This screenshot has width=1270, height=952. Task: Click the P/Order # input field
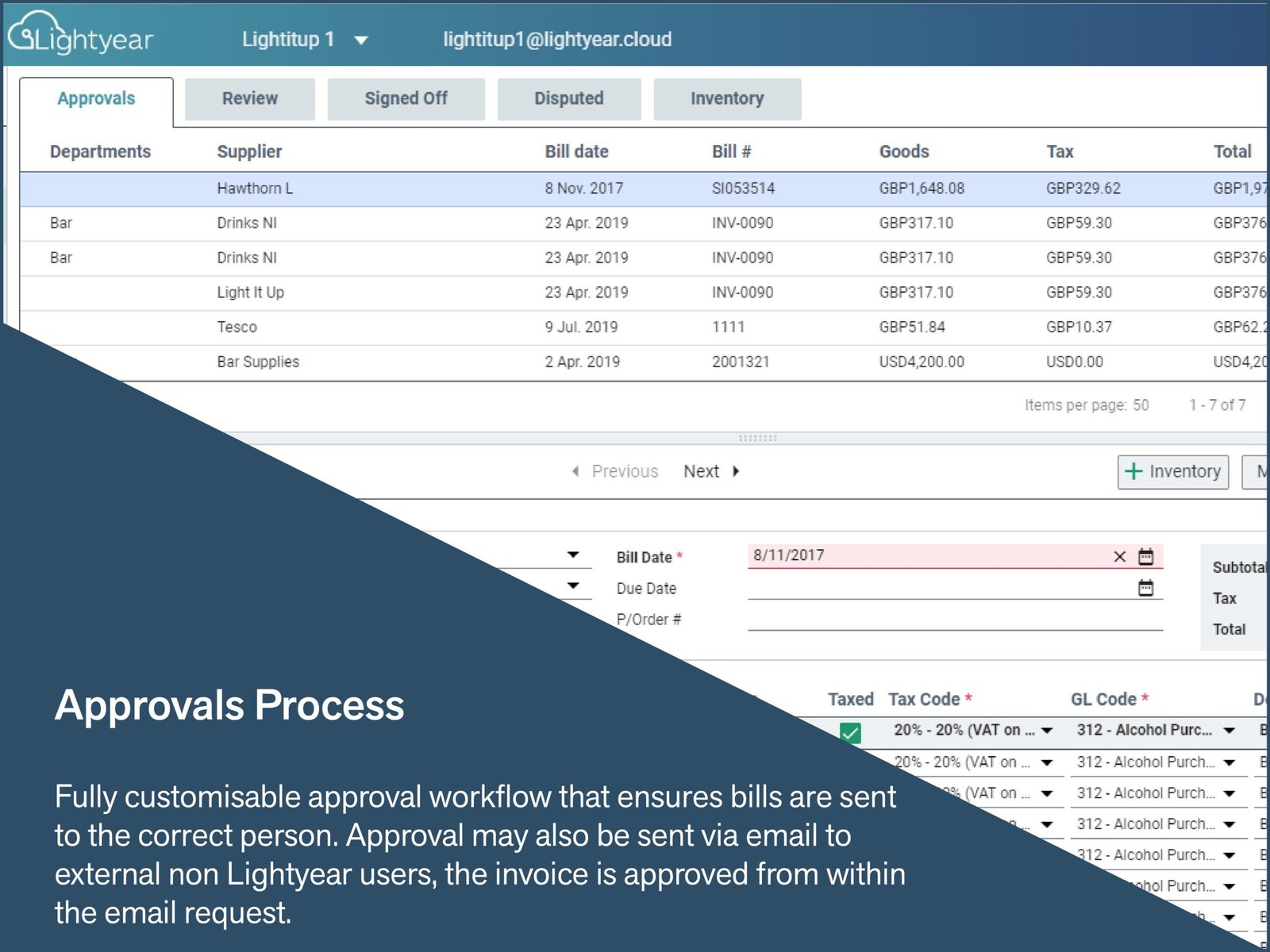pyautogui.click(x=955, y=619)
